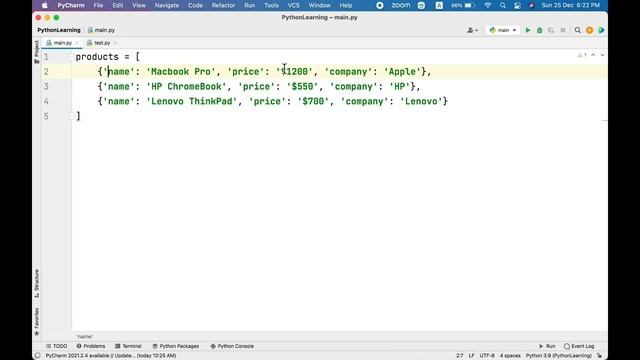Screen dimensions: 640x360
Task: Click the screen recording indicator in menu bar
Action: click(x=380, y=5)
